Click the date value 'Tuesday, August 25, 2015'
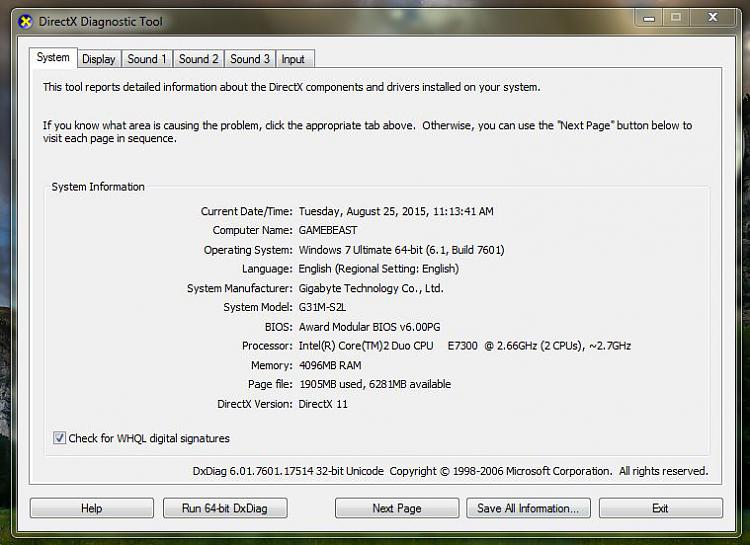 [x=363, y=211]
